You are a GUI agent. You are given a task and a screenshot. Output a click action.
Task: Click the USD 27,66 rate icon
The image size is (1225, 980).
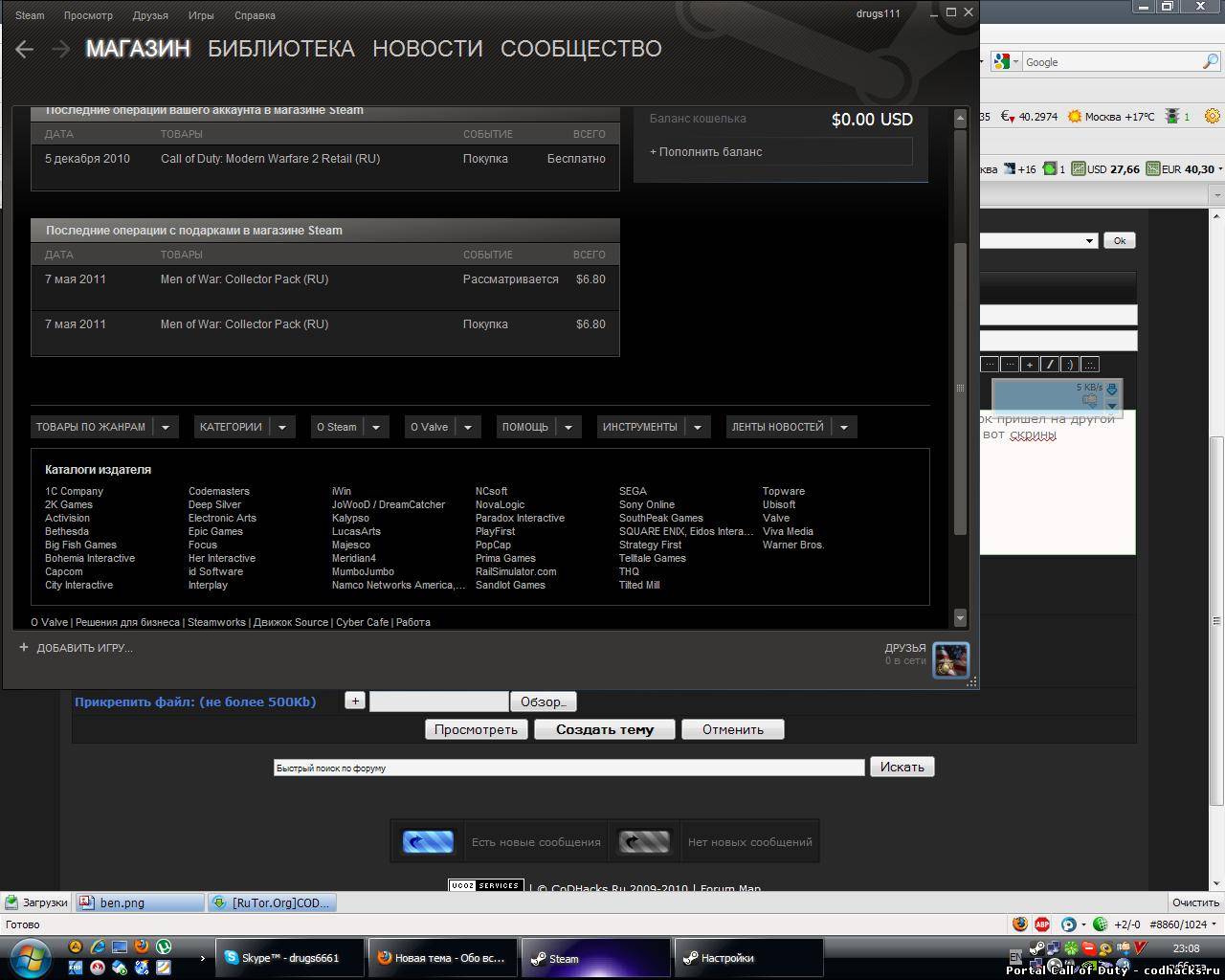point(1078,169)
